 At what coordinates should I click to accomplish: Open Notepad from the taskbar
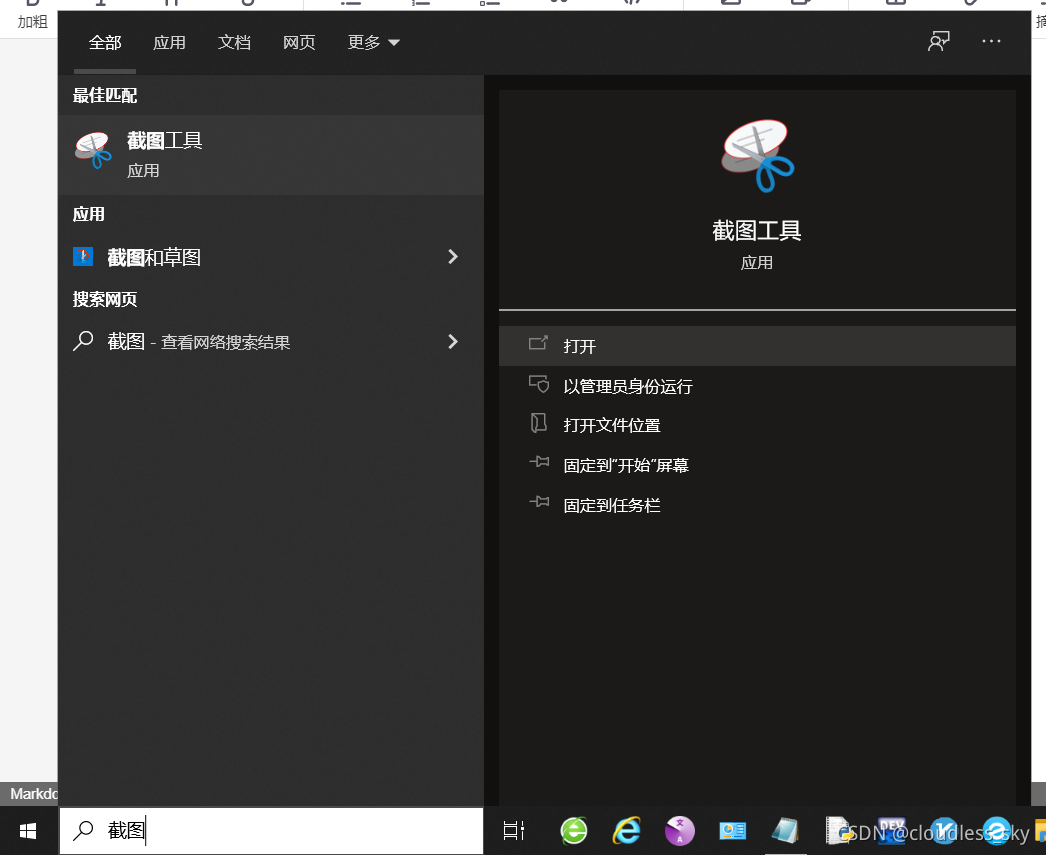(786, 830)
